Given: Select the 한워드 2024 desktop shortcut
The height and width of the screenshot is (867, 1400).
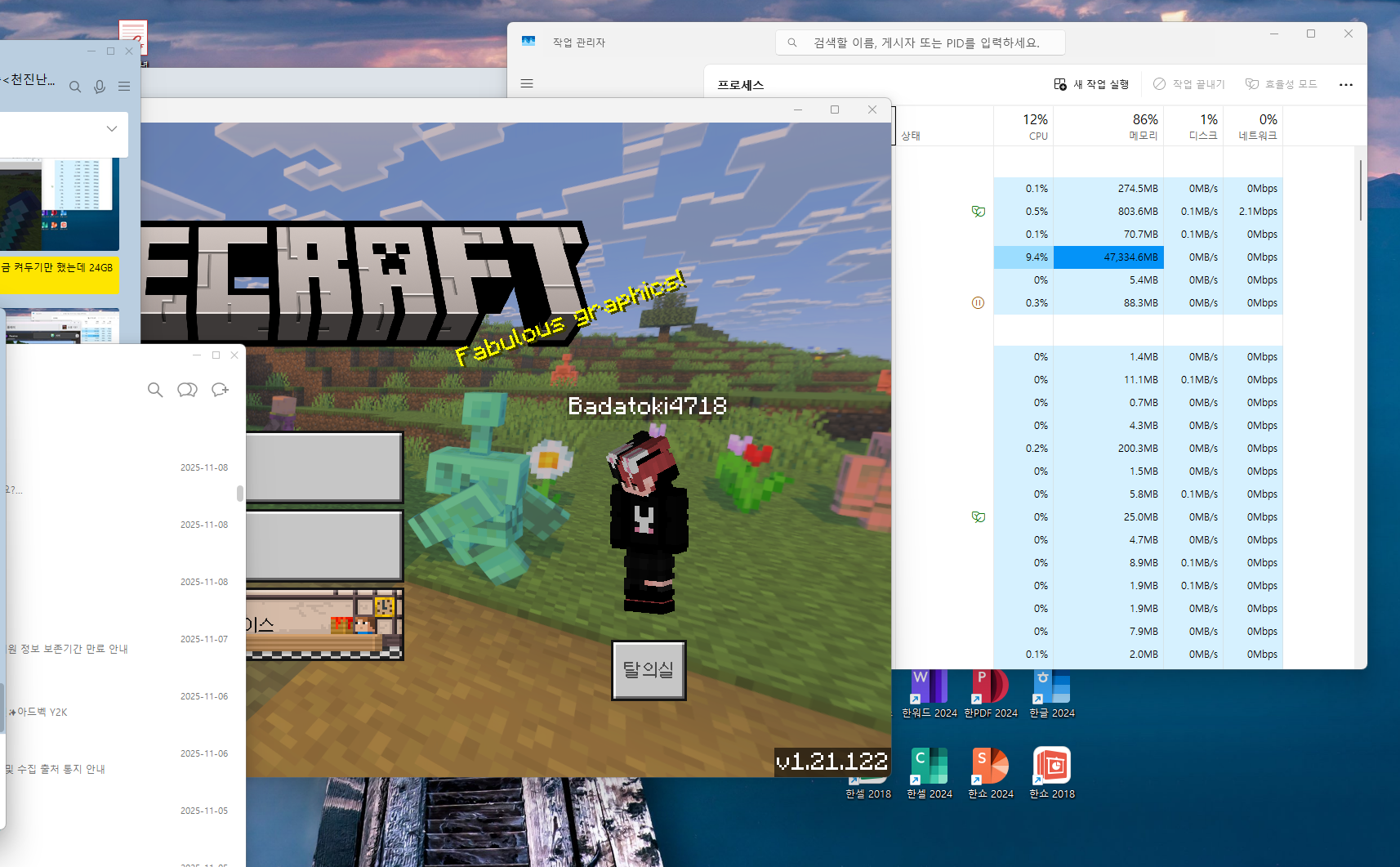Looking at the screenshot, I should point(930,695).
